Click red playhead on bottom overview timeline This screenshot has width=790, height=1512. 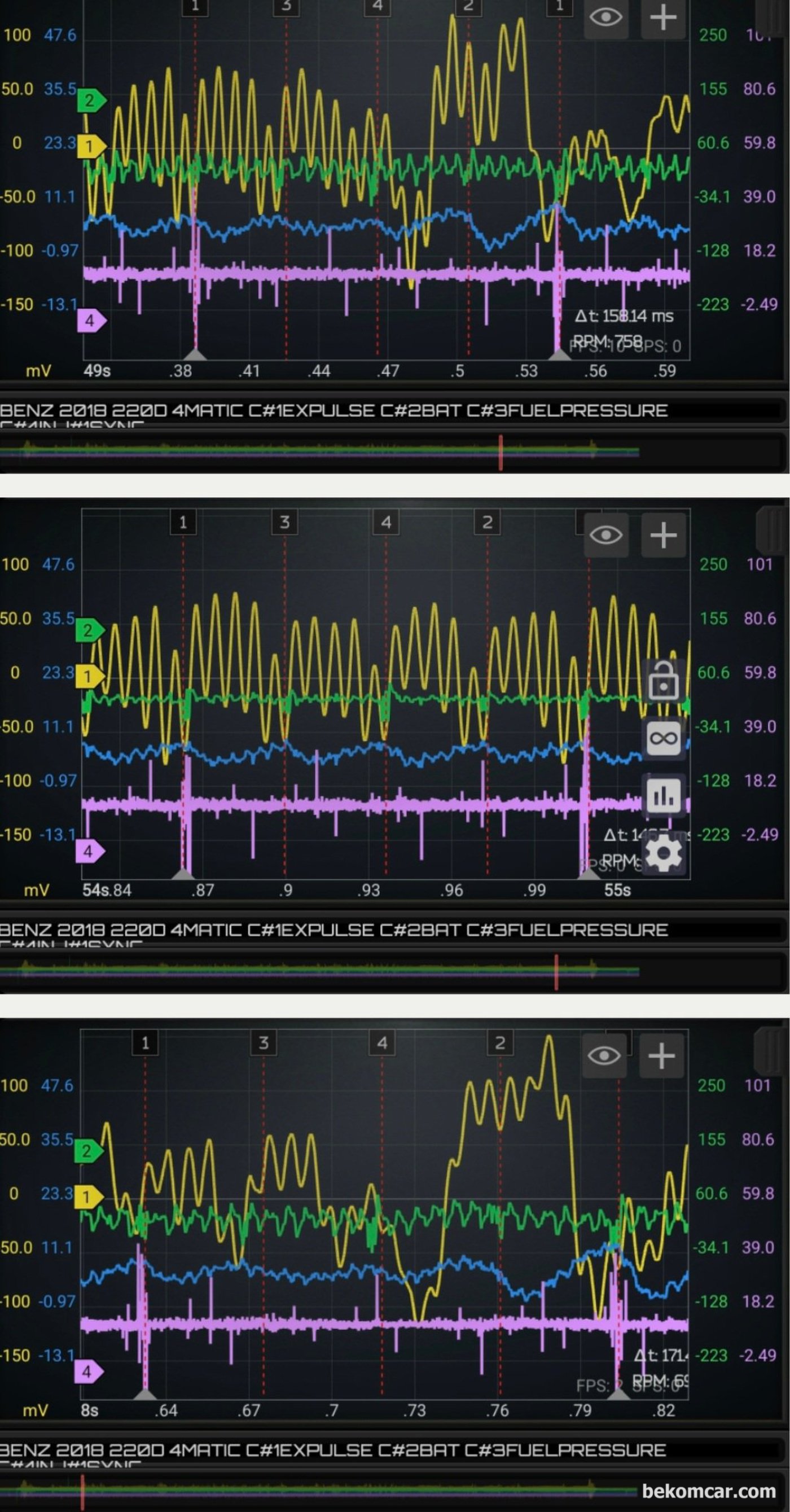click(82, 1492)
